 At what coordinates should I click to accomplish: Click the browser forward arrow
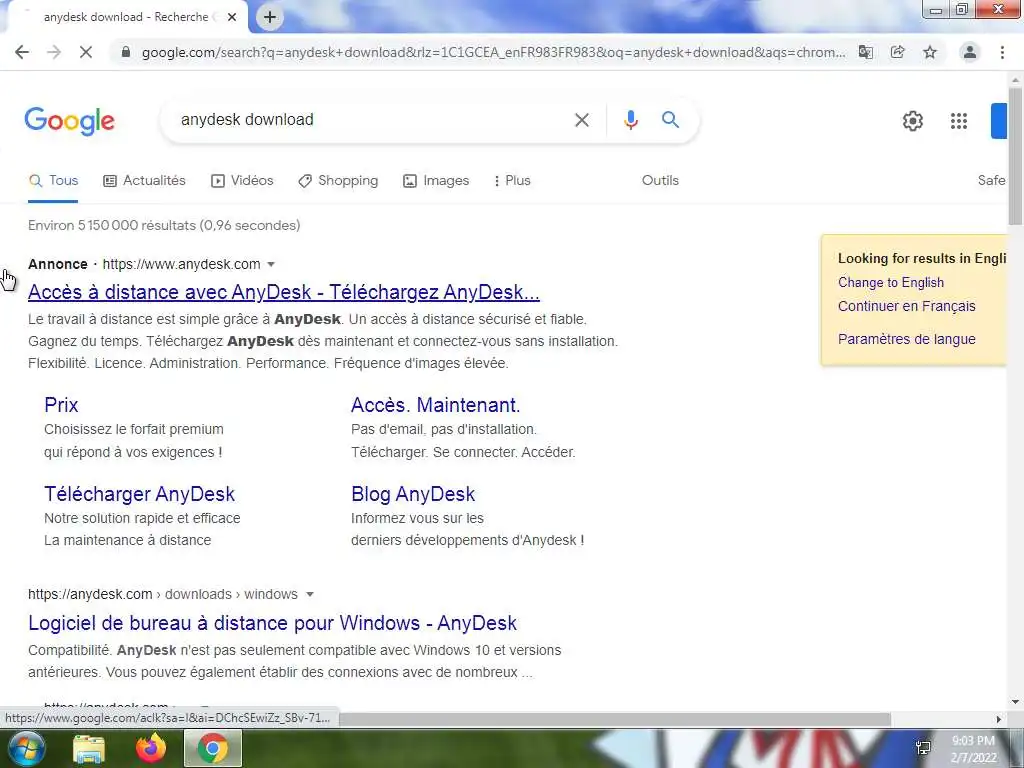tap(54, 52)
